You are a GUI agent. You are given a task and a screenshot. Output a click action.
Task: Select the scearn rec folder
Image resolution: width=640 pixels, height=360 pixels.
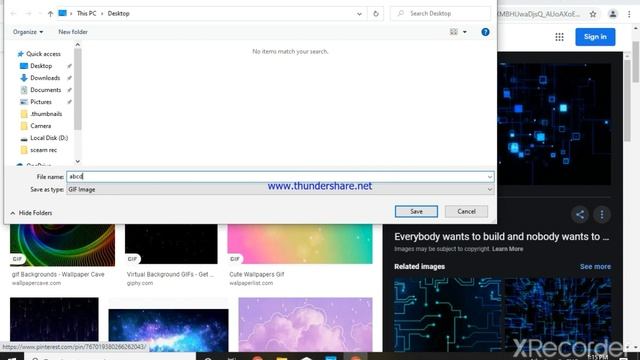43,150
